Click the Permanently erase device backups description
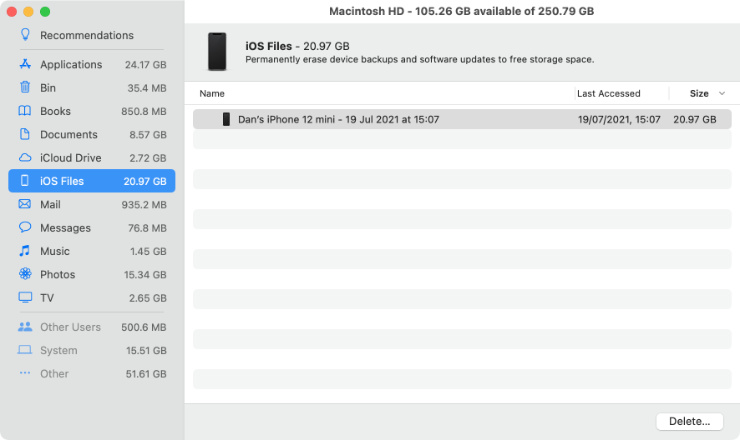Viewport: 740px width, 440px height. (x=420, y=59)
